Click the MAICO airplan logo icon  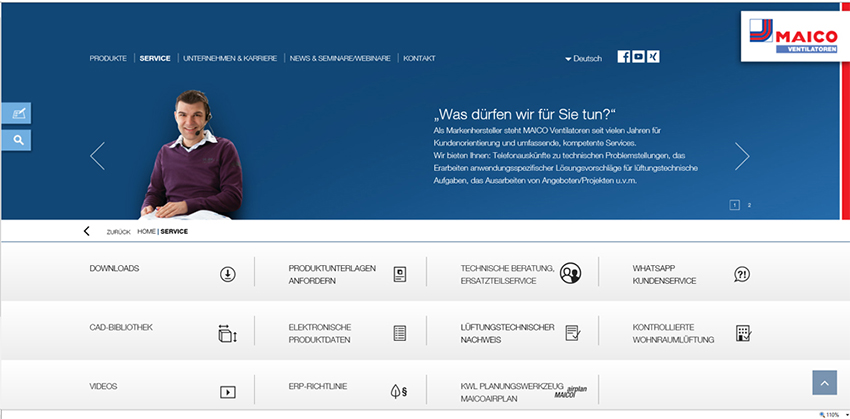pyautogui.click(x=570, y=392)
